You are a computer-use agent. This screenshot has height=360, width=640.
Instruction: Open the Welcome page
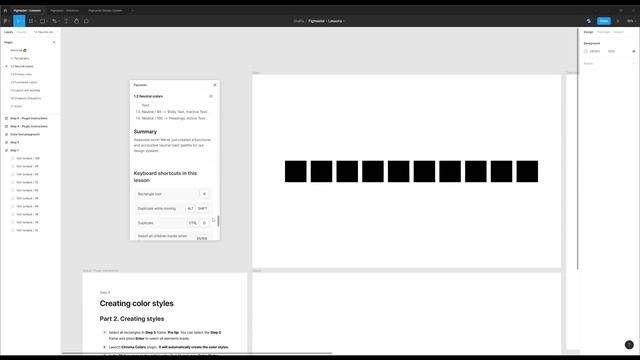18,50
